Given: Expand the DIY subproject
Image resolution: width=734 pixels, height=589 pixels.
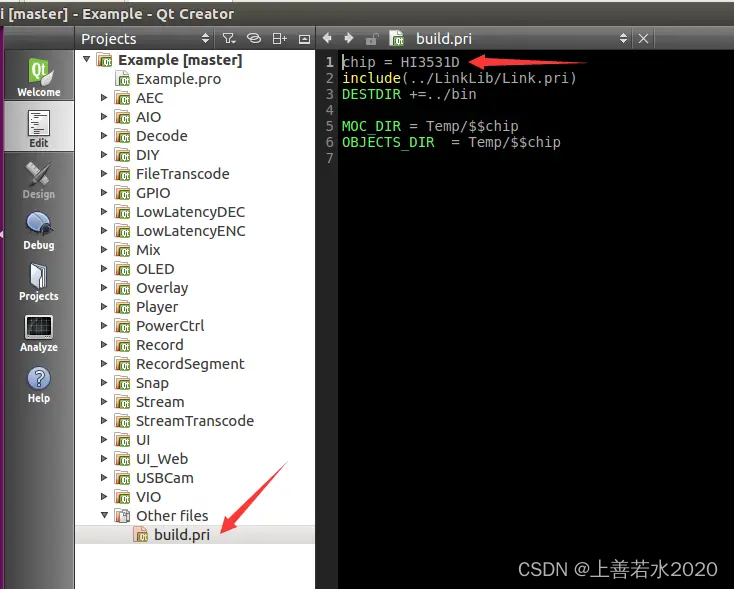Looking at the screenshot, I should pyautogui.click(x=104, y=155).
